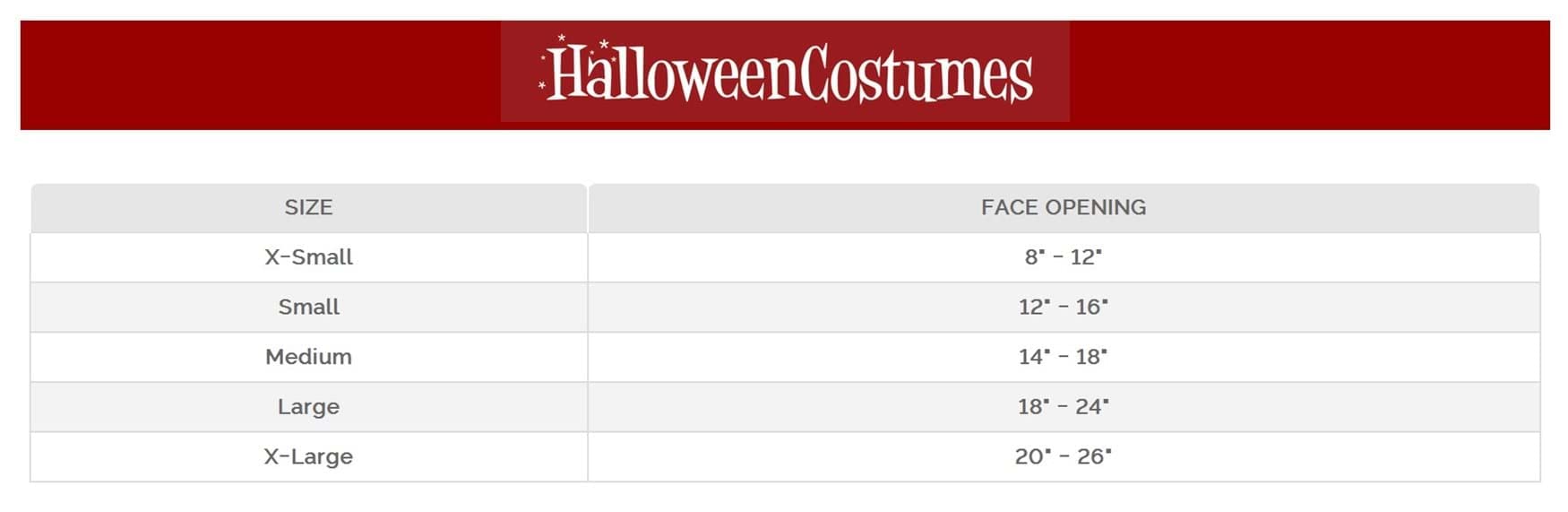Image resolution: width=1568 pixels, height=512 pixels.
Task: Click the divider between the two header columns
Action: pos(588,208)
